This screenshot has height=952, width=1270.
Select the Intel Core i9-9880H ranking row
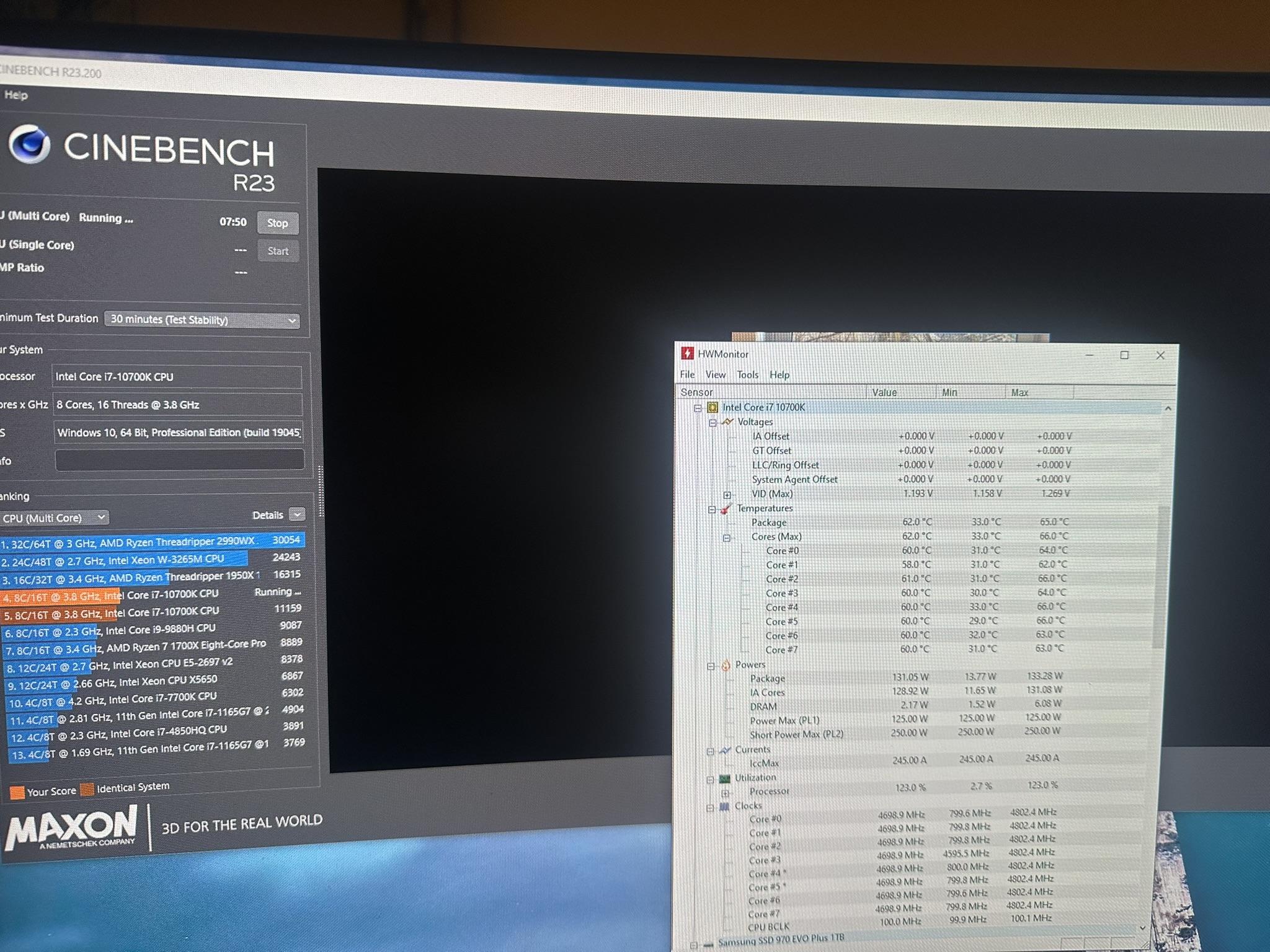[x=154, y=628]
